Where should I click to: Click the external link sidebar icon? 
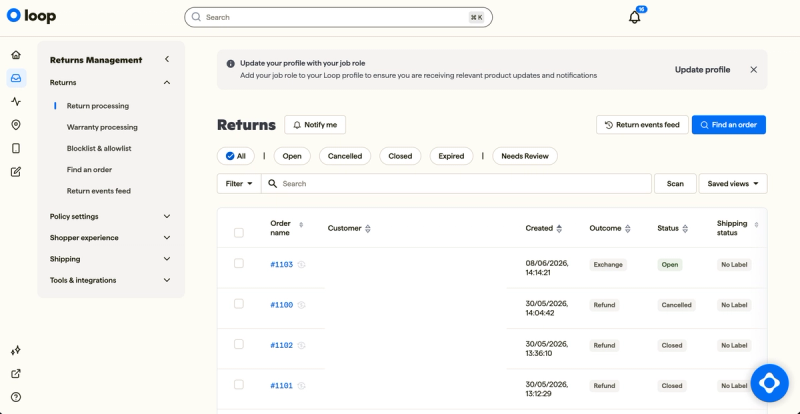click(16, 374)
